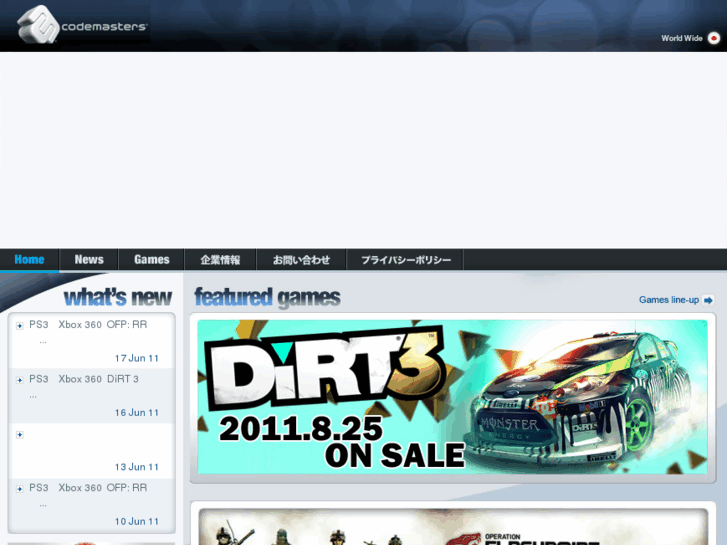
Task: Open the World Wide region selector
Action: [x=682, y=38]
